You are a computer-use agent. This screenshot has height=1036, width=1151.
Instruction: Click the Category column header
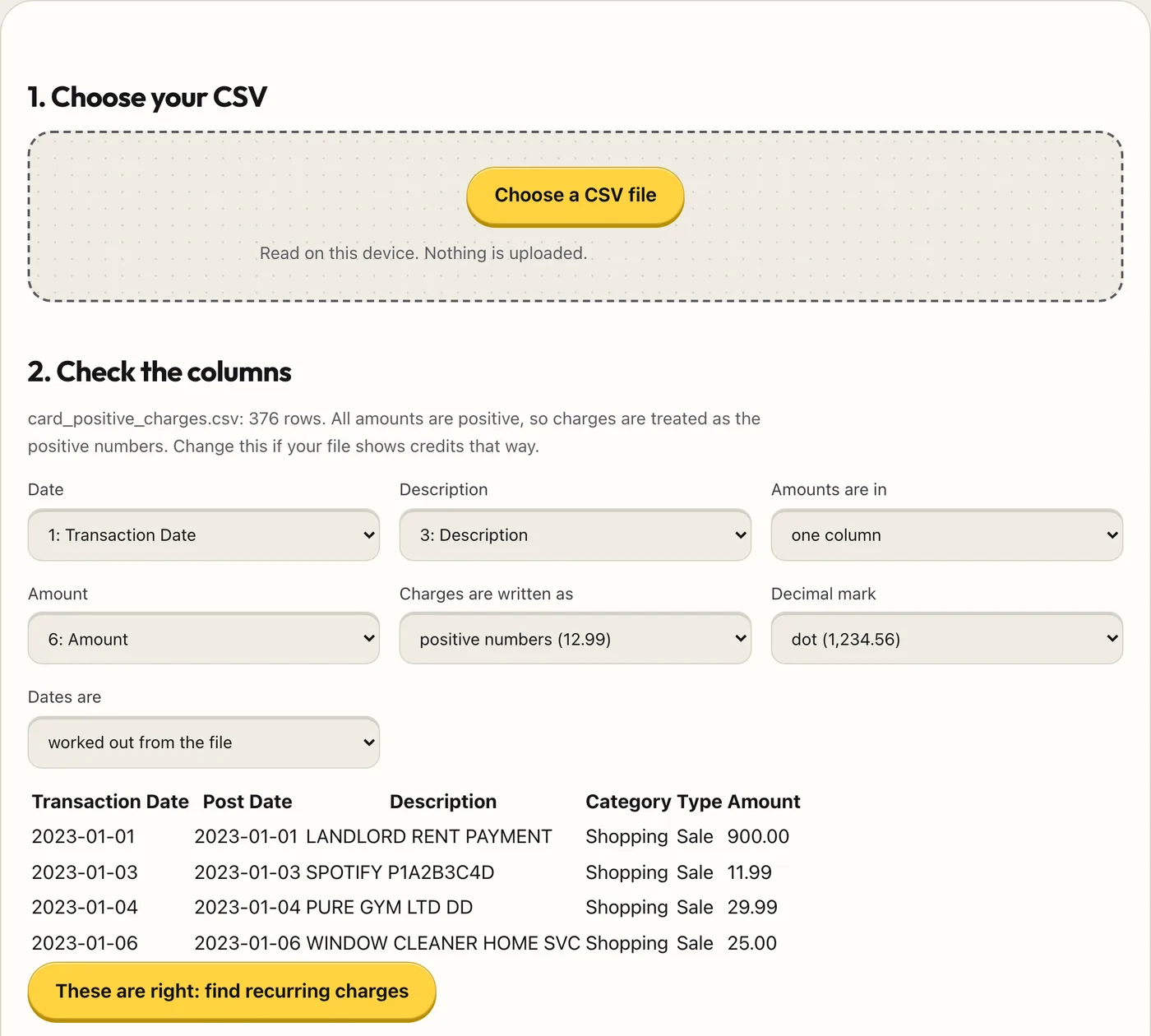[628, 802]
